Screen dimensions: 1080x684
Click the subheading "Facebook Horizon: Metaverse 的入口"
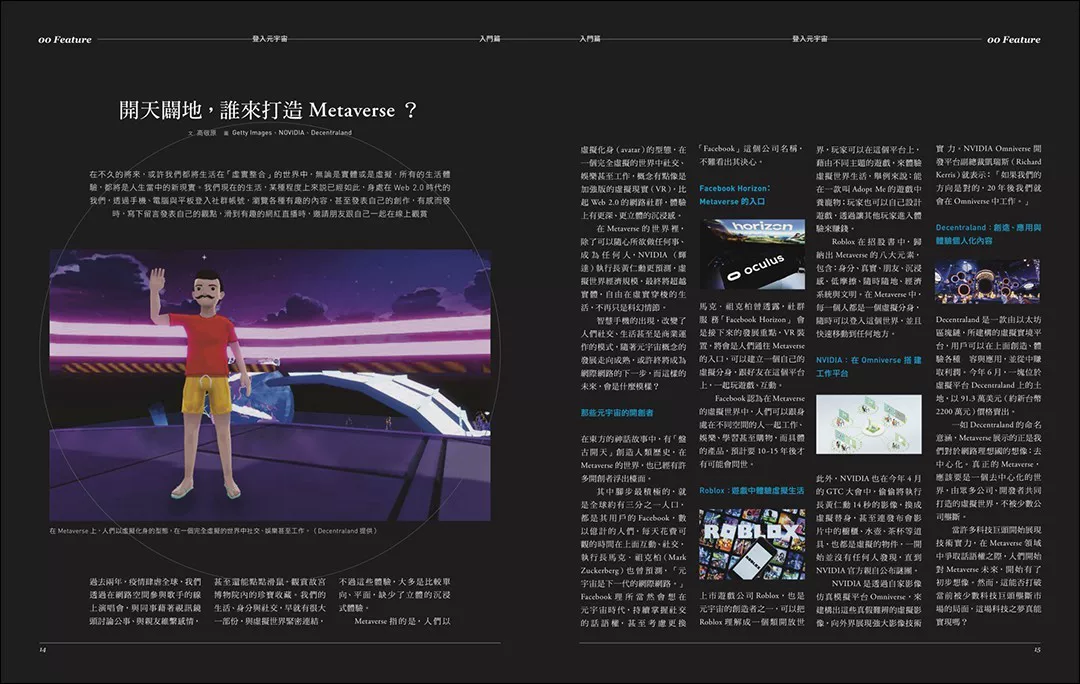coord(734,195)
